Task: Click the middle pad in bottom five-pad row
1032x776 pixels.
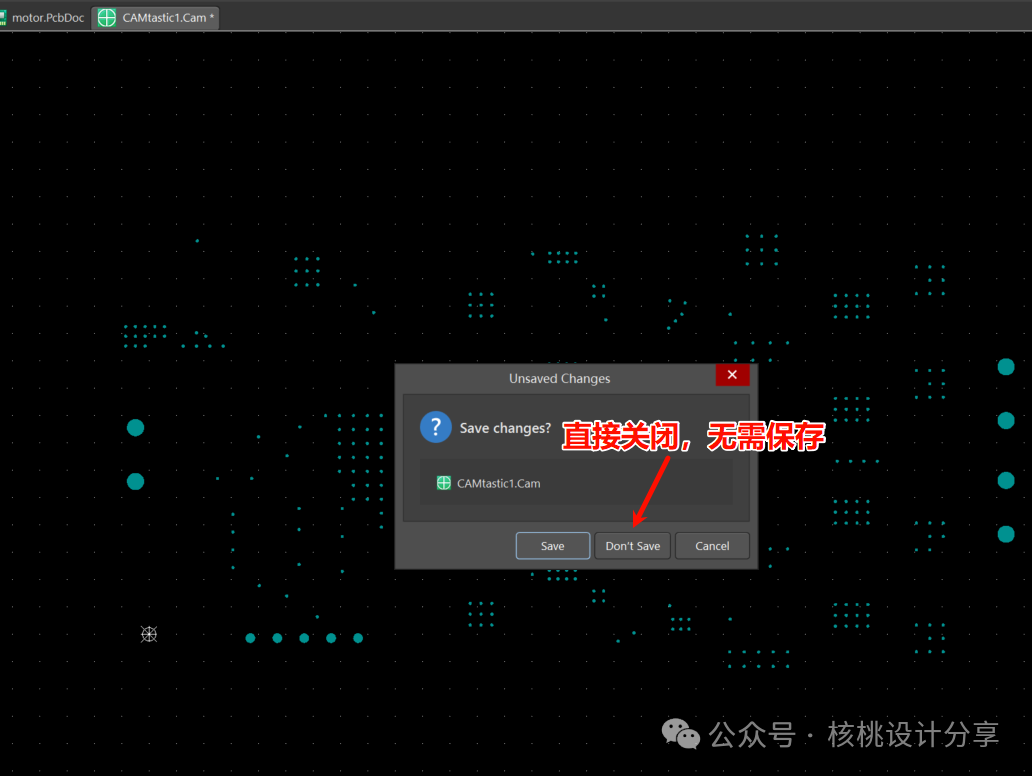Action: [x=304, y=638]
